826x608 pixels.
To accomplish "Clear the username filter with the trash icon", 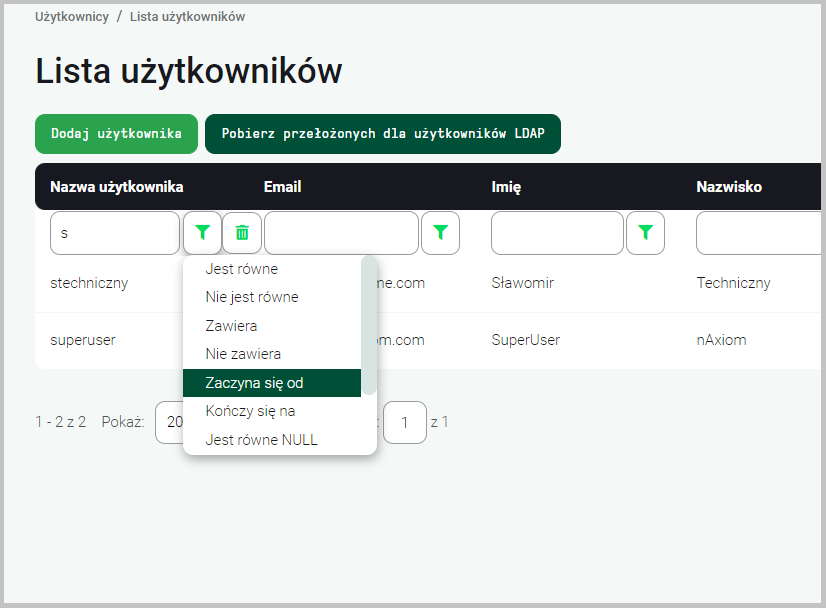I will [241, 232].
